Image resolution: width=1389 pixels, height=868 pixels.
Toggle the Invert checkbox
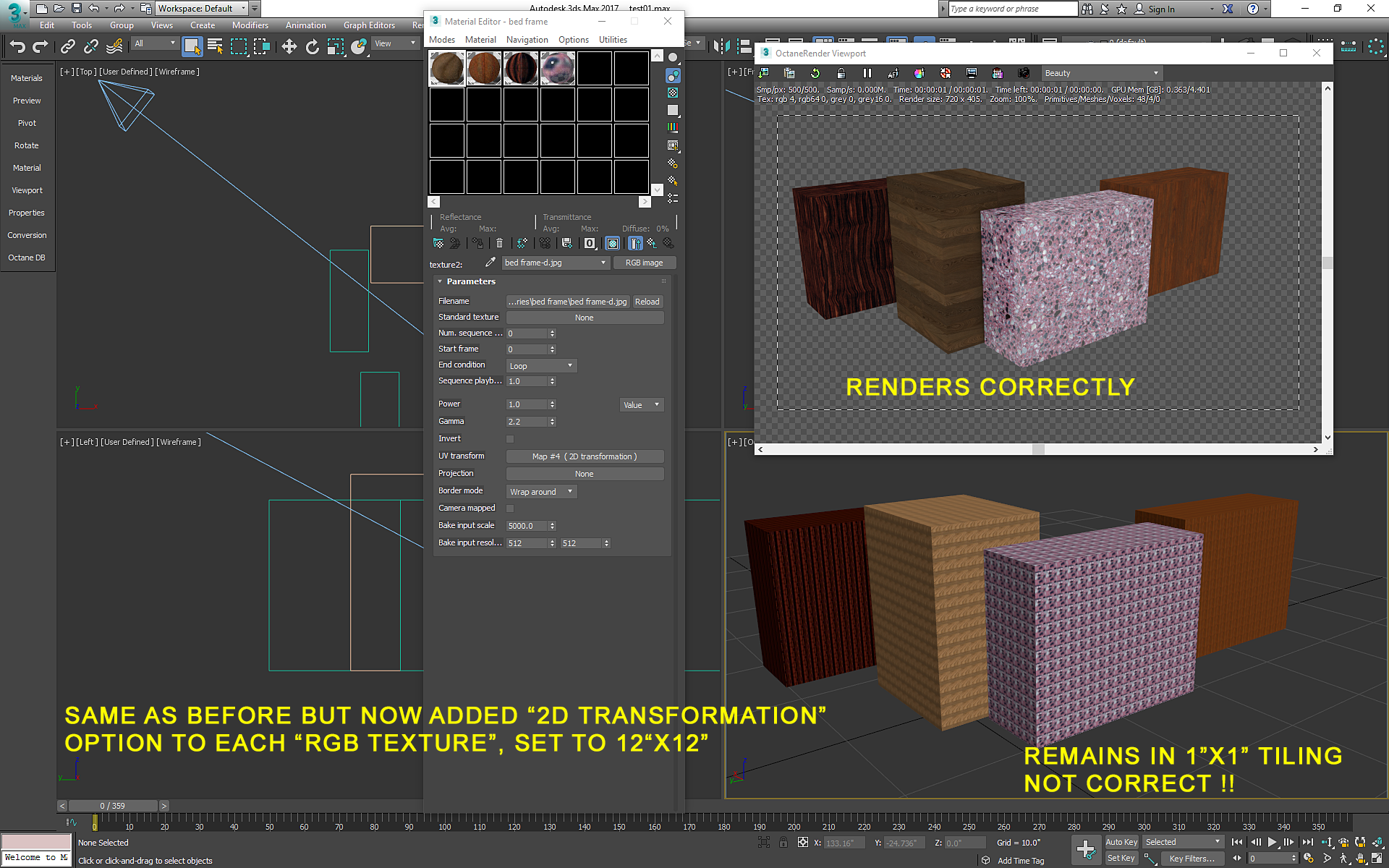(510, 439)
